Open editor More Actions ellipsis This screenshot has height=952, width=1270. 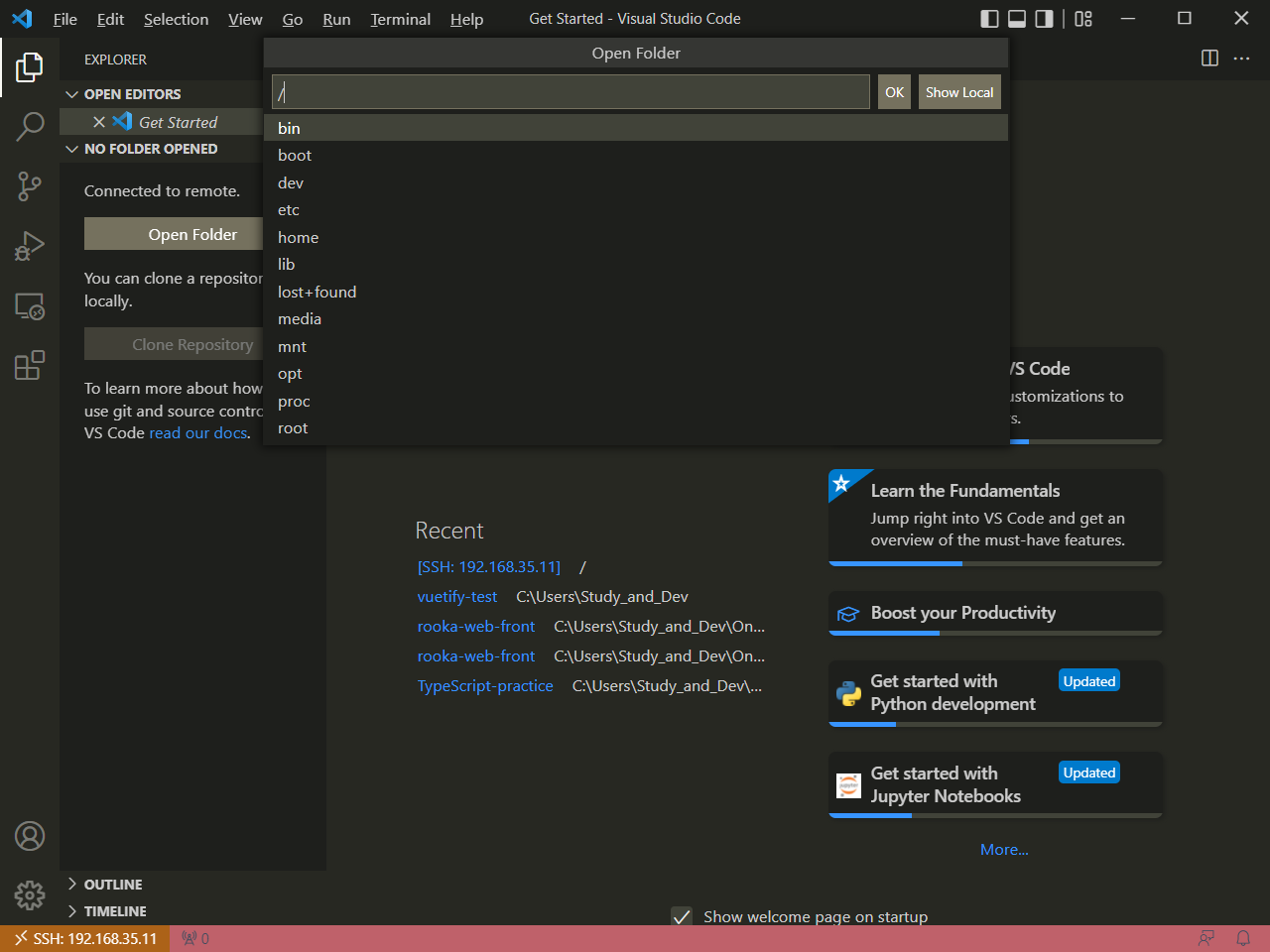pos(1241,59)
